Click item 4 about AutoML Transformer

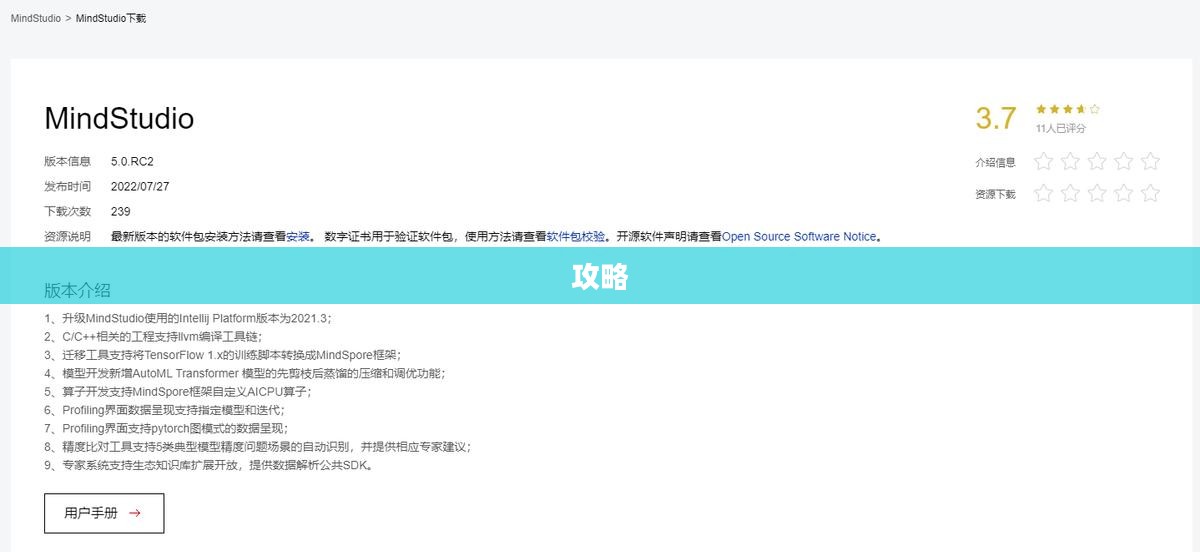(245, 373)
